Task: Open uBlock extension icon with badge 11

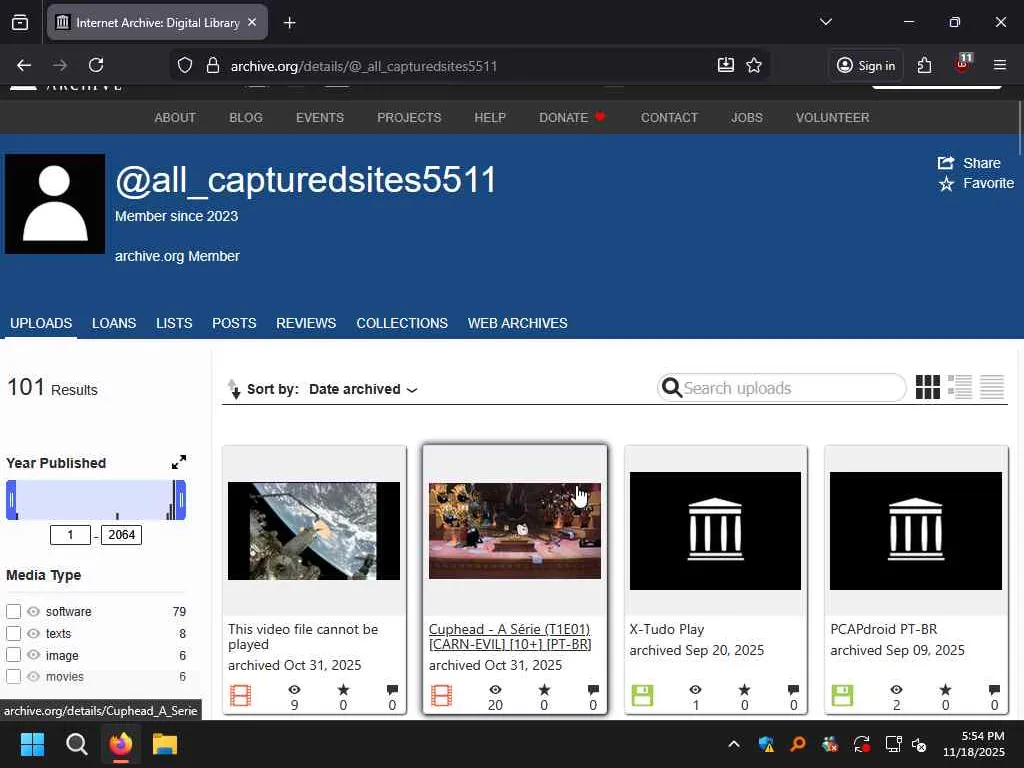Action: click(x=963, y=63)
